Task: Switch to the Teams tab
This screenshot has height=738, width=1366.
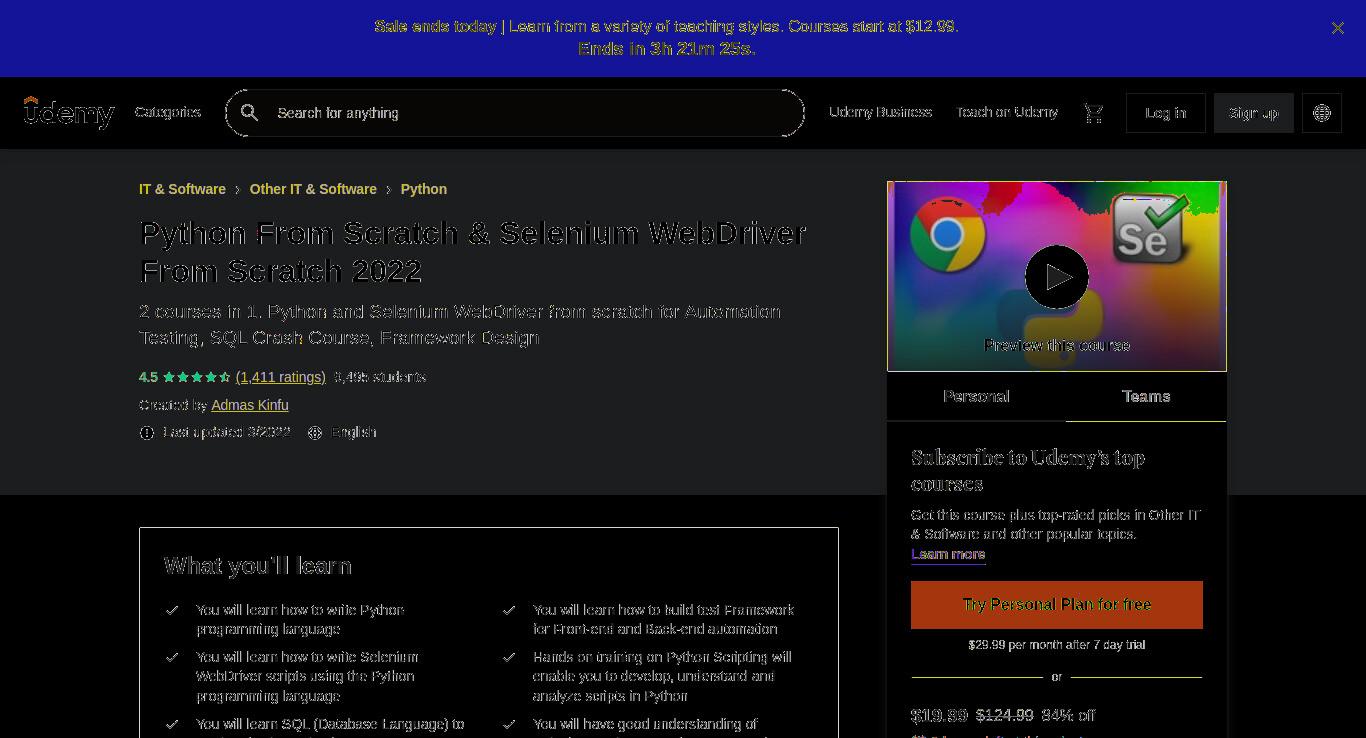Action: (x=1146, y=397)
